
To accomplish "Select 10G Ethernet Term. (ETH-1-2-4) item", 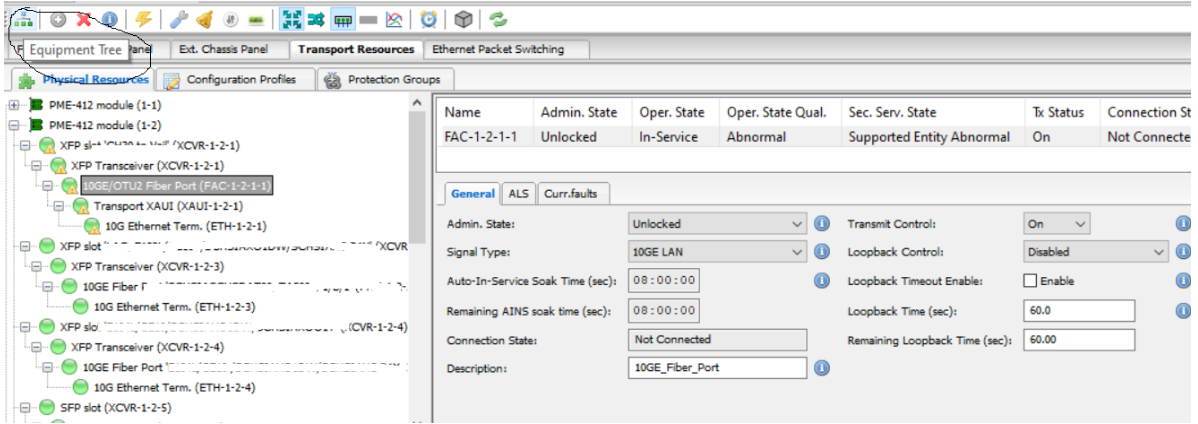I will [173, 387].
